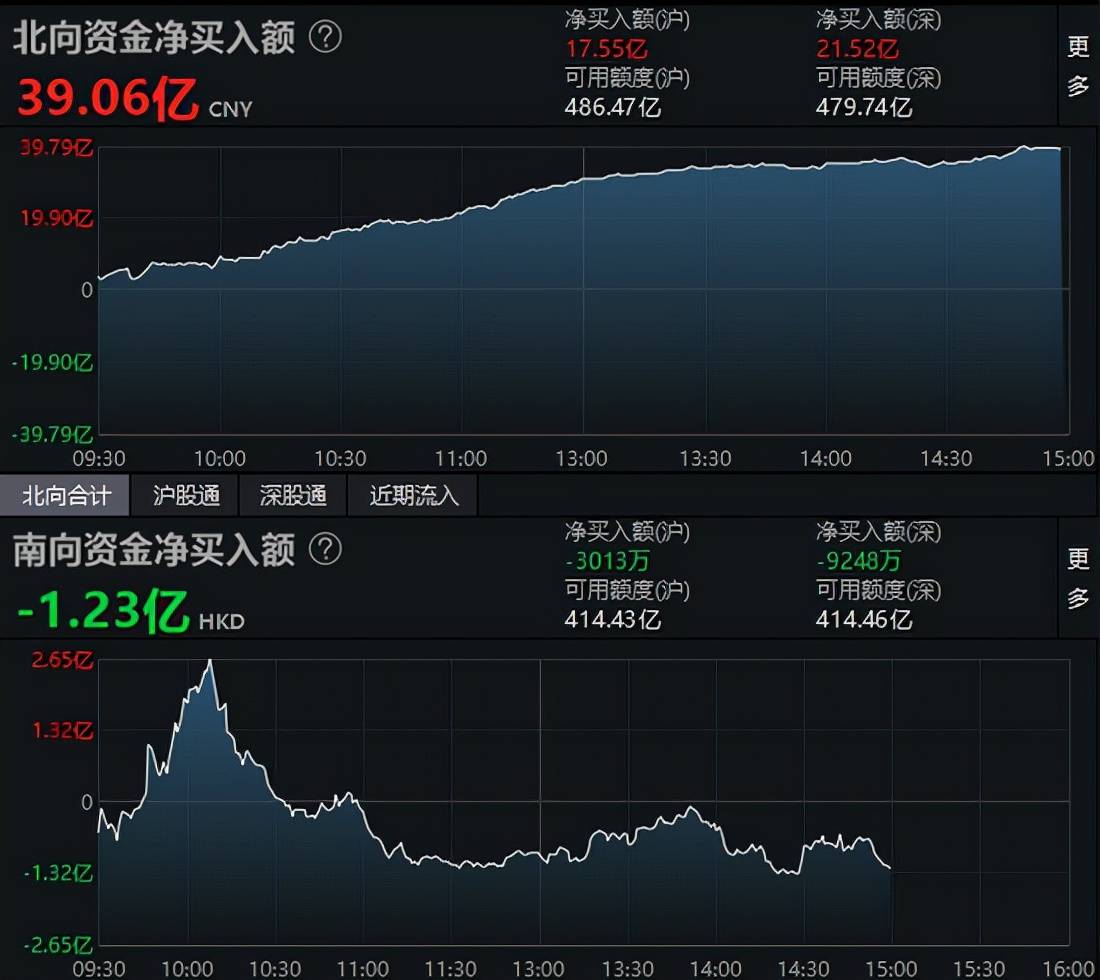This screenshot has width=1100, height=980.
Task: Switch to the 沪股通 tab
Action: 186,495
